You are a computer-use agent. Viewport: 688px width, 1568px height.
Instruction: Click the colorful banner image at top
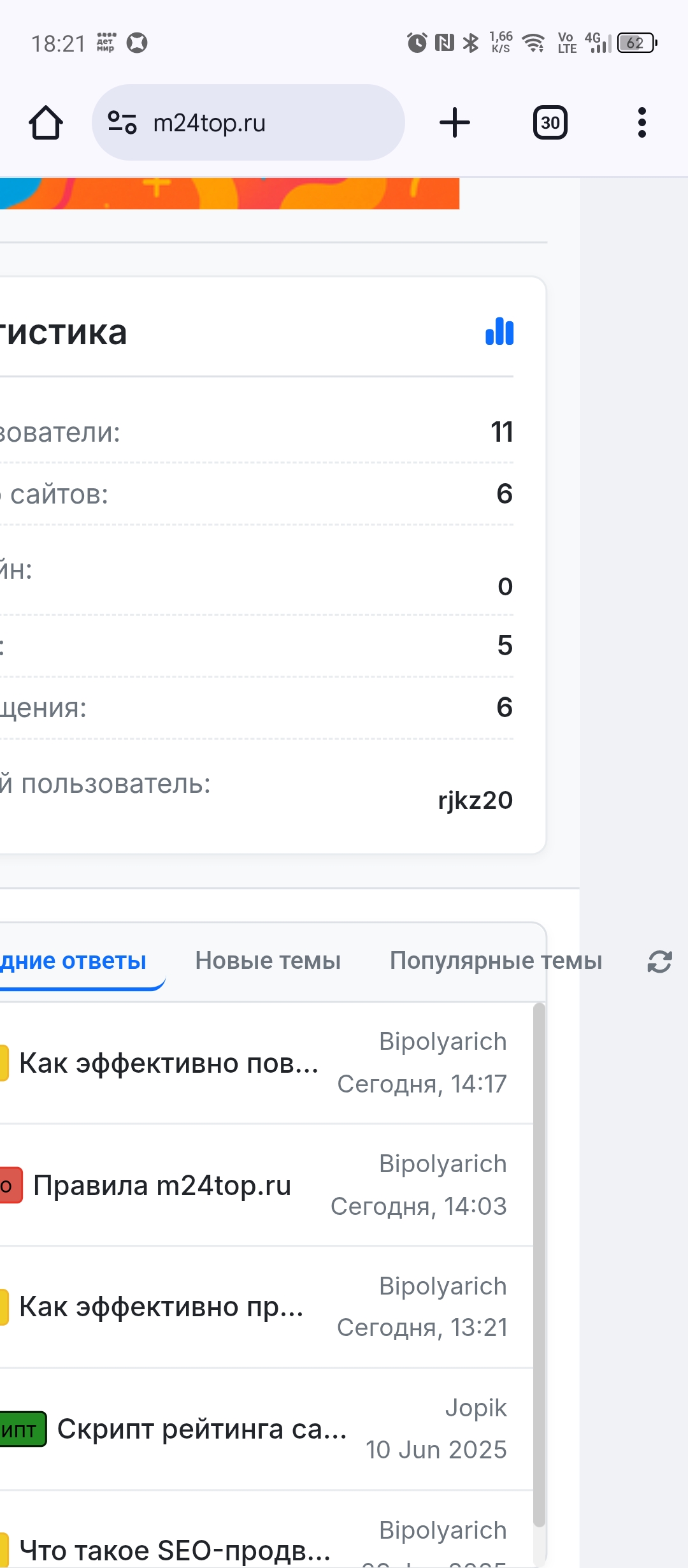(229, 193)
